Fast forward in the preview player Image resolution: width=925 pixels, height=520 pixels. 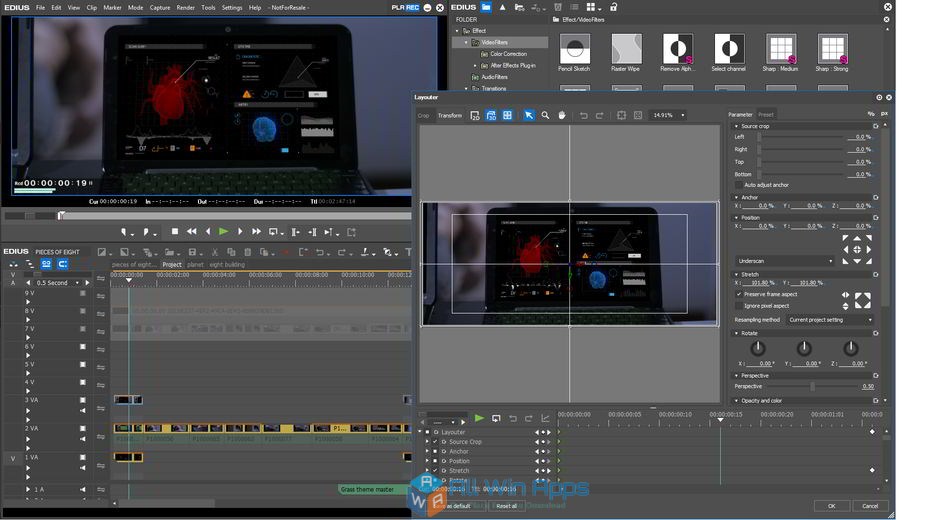click(256, 231)
